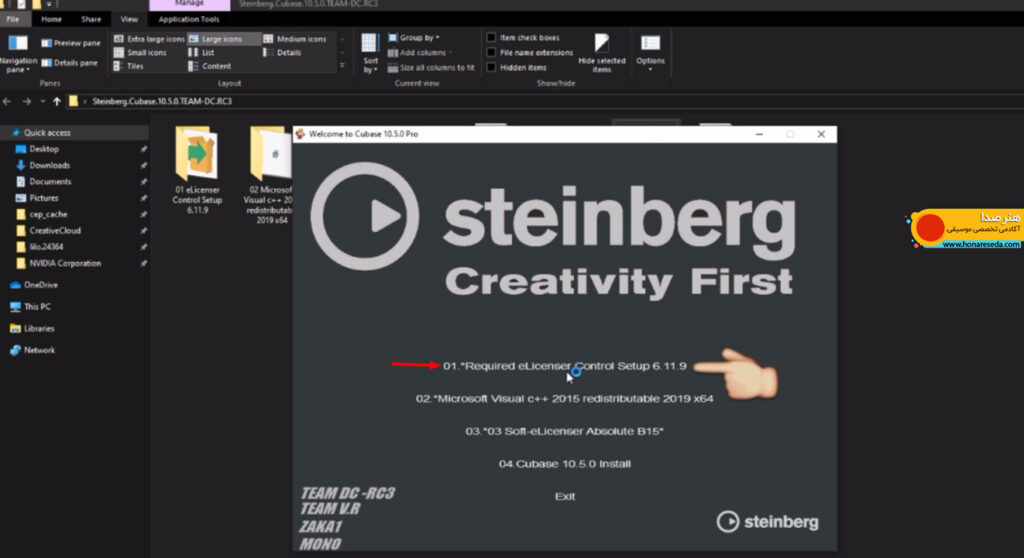Select Libraries in sidebar
1024x558 pixels.
click(x=39, y=329)
